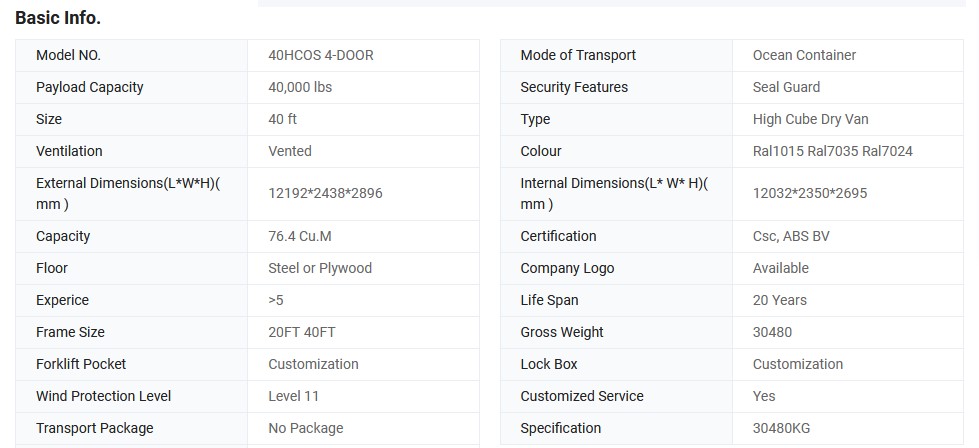Select the 20 Years life span value
The width and height of the screenshot is (979, 448).
tap(780, 300)
